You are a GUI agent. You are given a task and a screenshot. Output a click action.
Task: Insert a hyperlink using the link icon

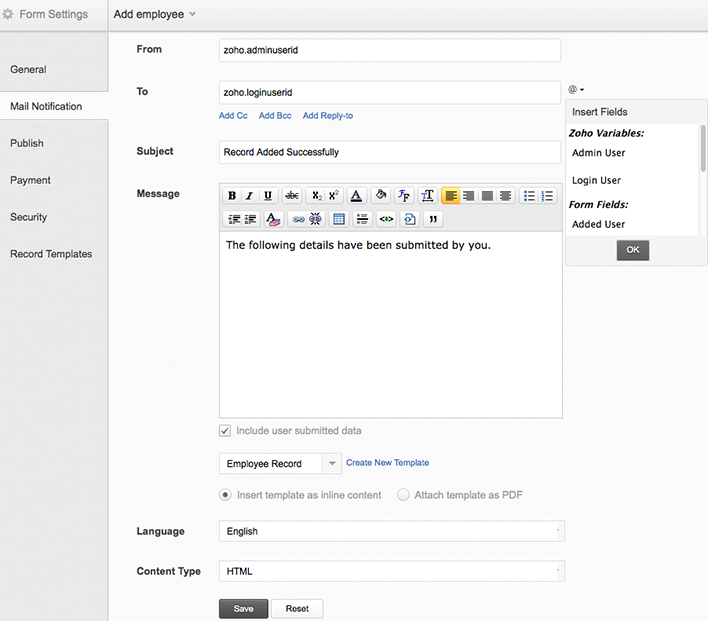298,219
